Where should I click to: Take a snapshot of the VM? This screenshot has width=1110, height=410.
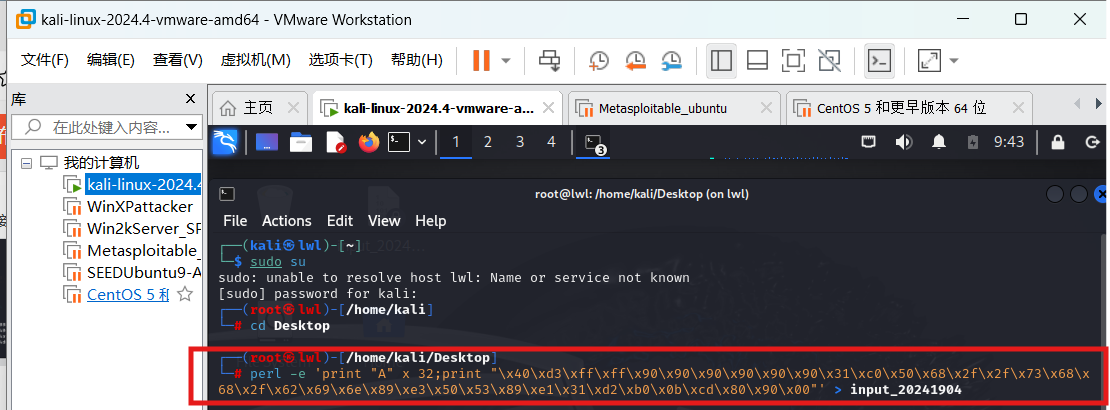click(x=599, y=61)
